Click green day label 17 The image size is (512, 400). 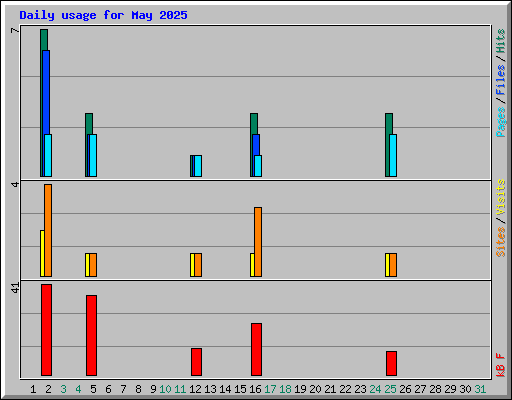[x=270, y=389]
